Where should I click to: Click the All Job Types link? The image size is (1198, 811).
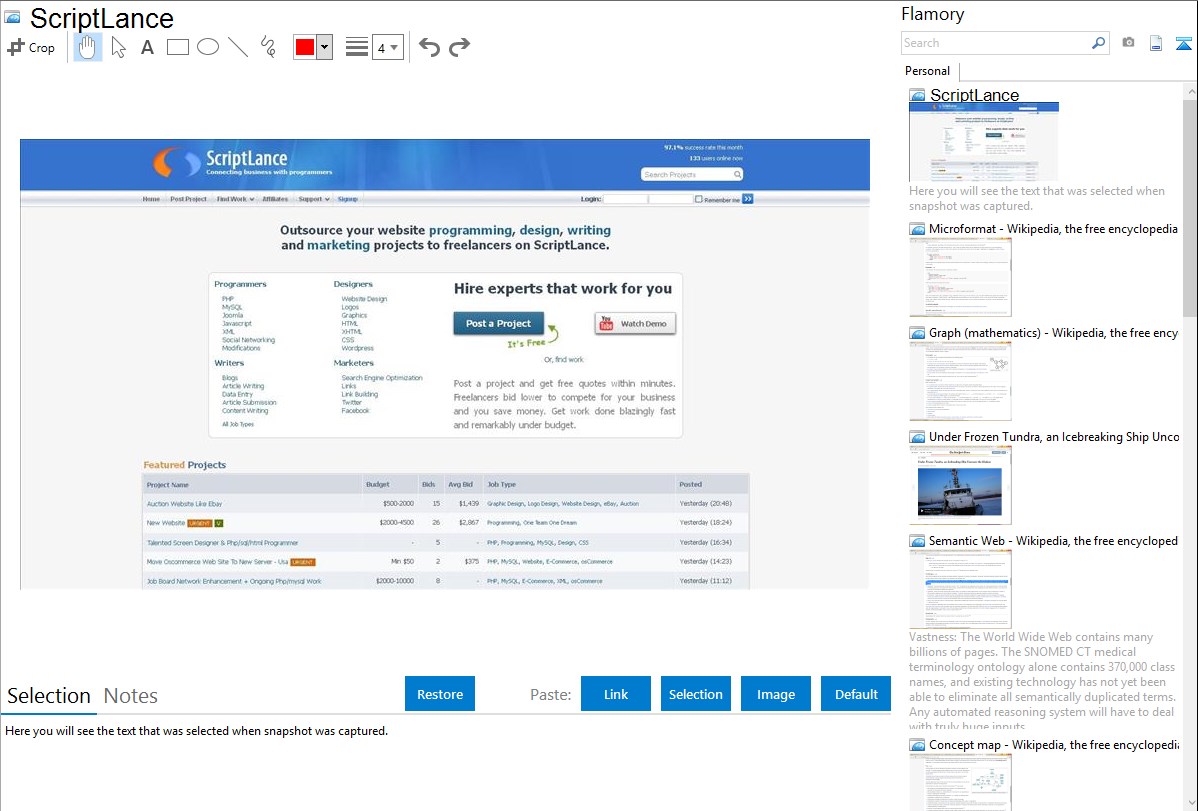[x=238, y=424]
